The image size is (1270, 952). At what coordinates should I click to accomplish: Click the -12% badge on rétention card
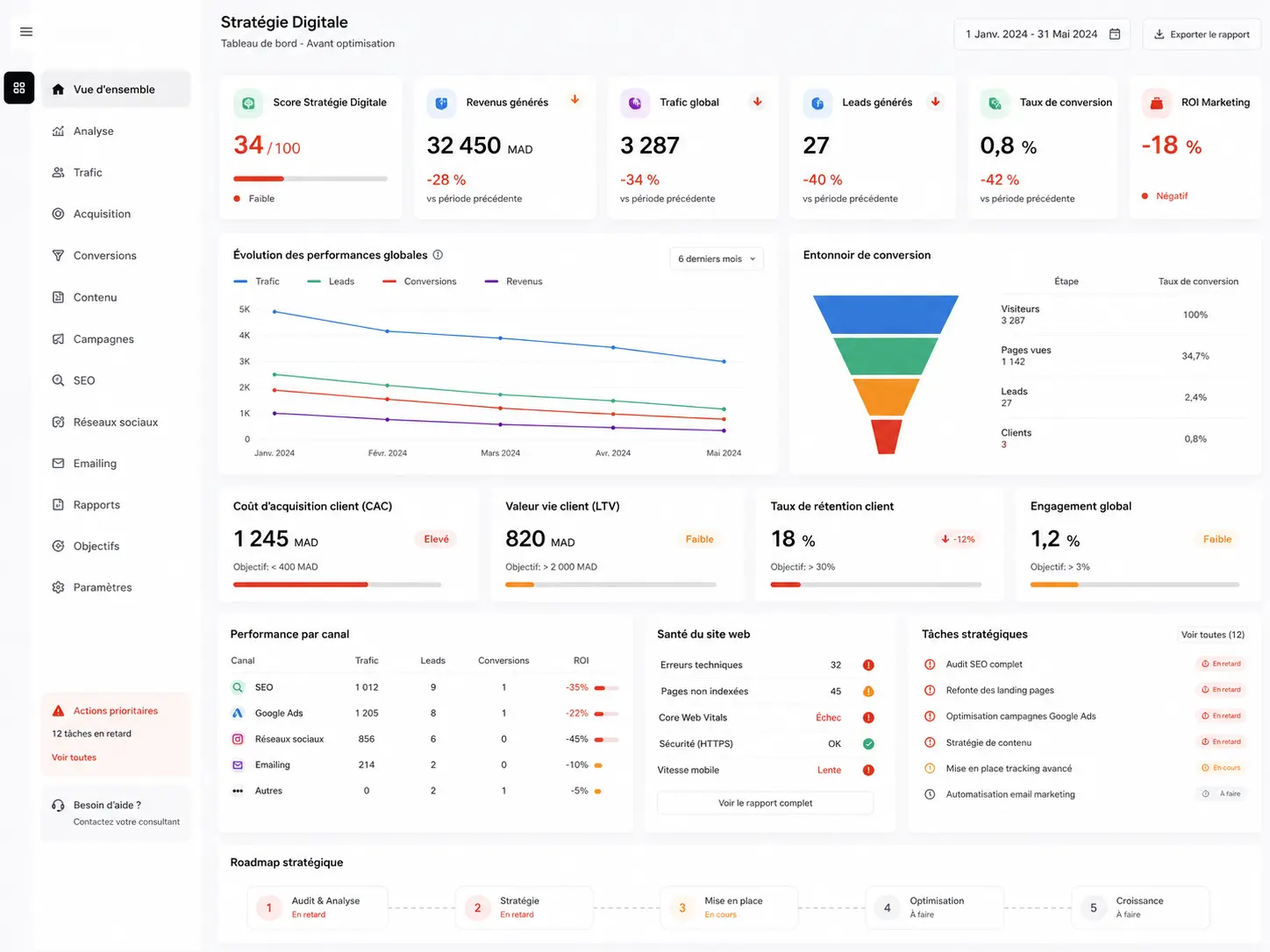click(x=958, y=539)
